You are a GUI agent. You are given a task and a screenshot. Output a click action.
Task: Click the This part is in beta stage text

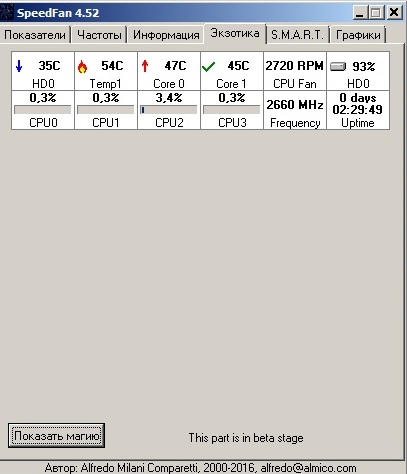[246, 438]
